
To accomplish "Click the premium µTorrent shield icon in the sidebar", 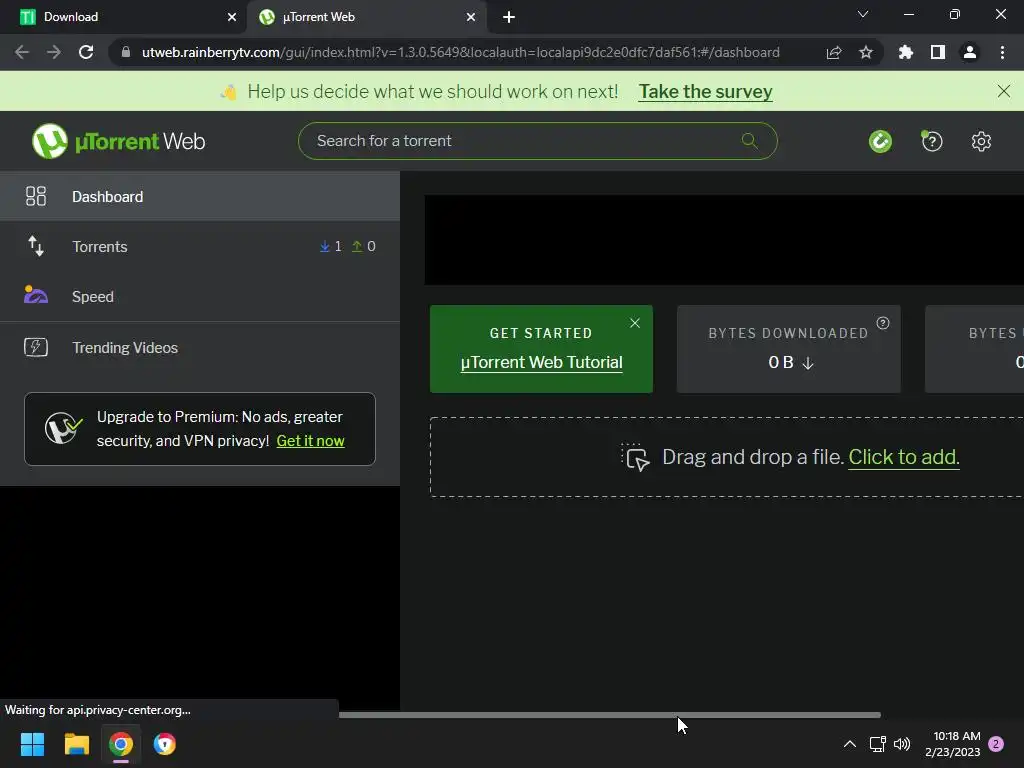I will pyautogui.click(x=63, y=428).
